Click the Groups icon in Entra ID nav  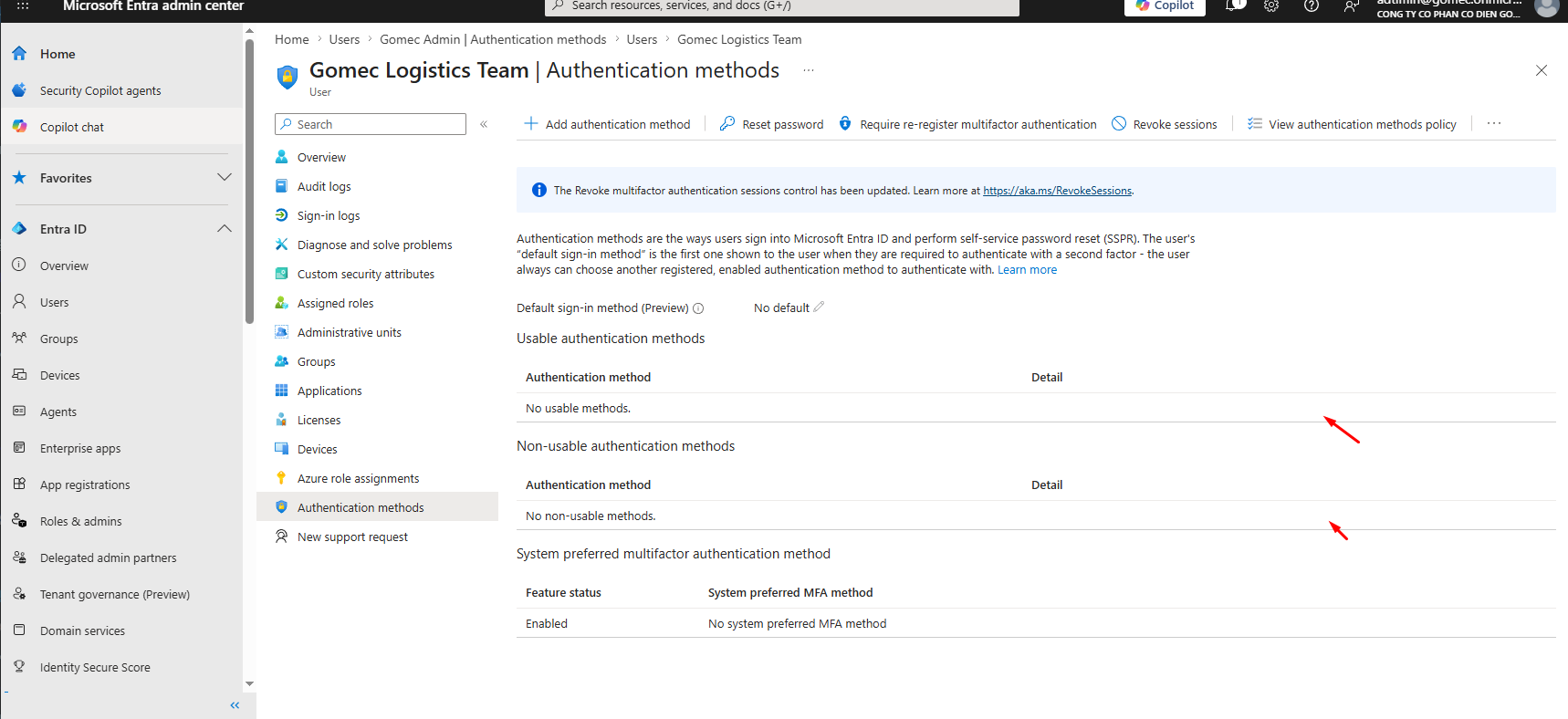[x=19, y=338]
